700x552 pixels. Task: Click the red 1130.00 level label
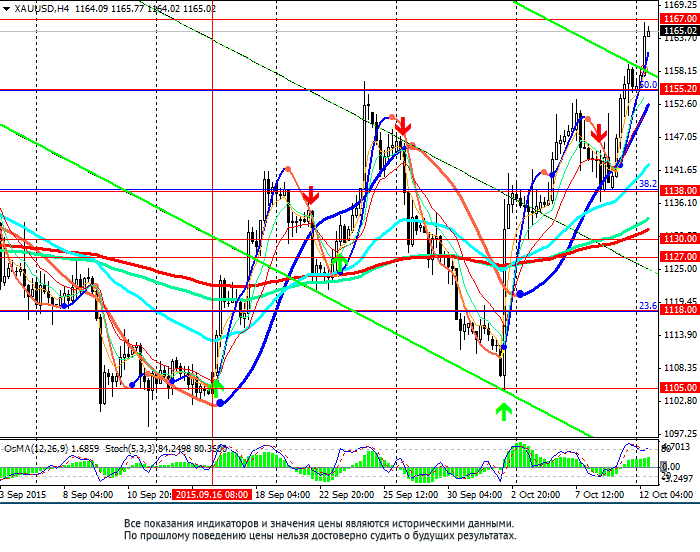[x=680, y=238]
